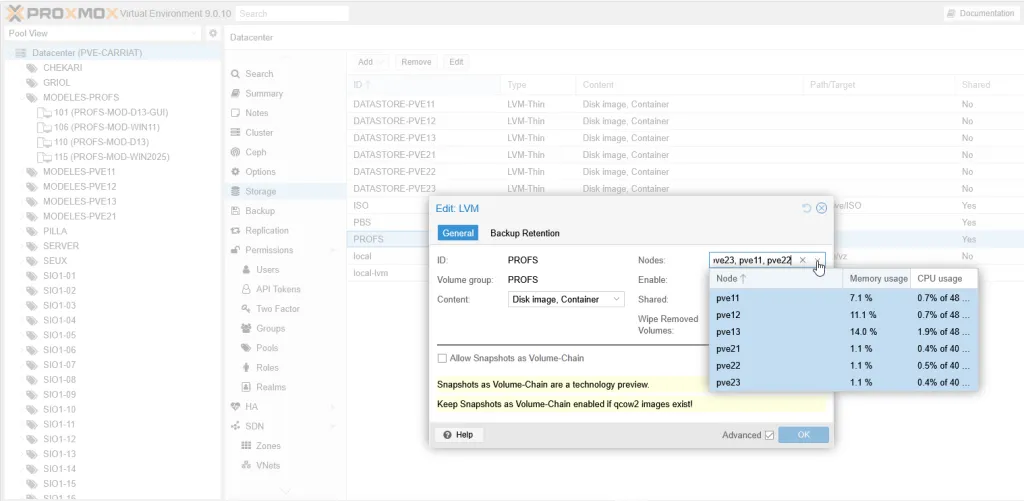Collapse the Nodes dropdown arrow
The image size is (1024, 501).
click(819, 260)
